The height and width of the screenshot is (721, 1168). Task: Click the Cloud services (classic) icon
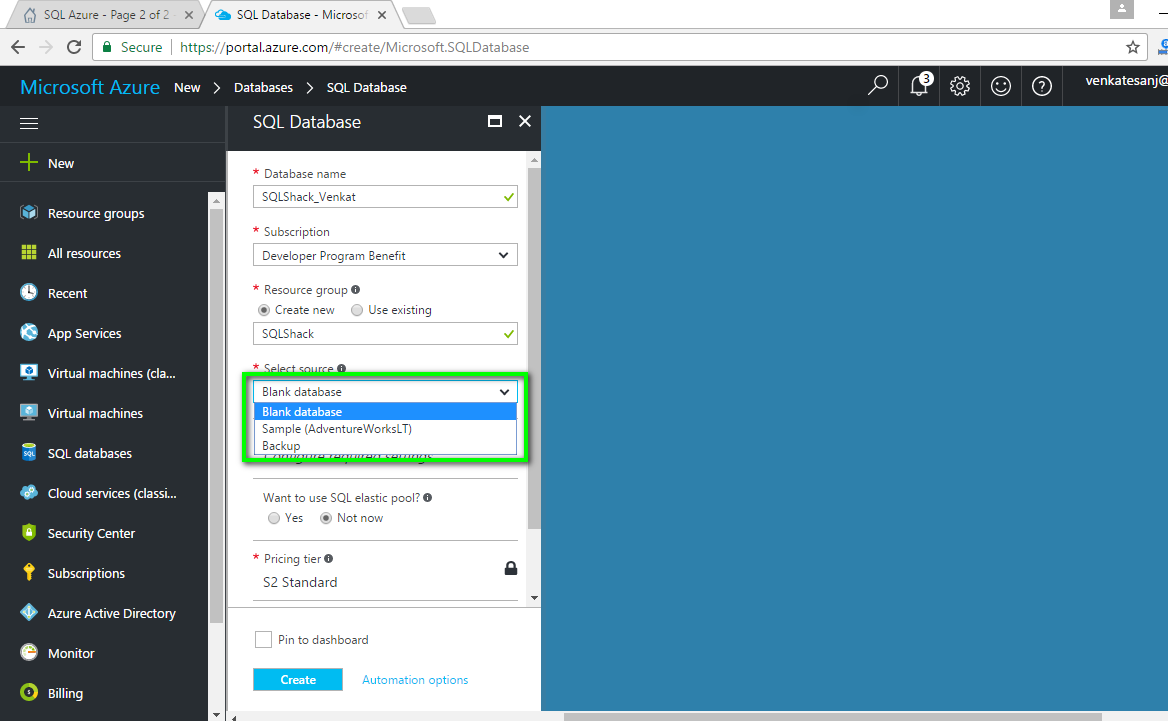(29, 492)
